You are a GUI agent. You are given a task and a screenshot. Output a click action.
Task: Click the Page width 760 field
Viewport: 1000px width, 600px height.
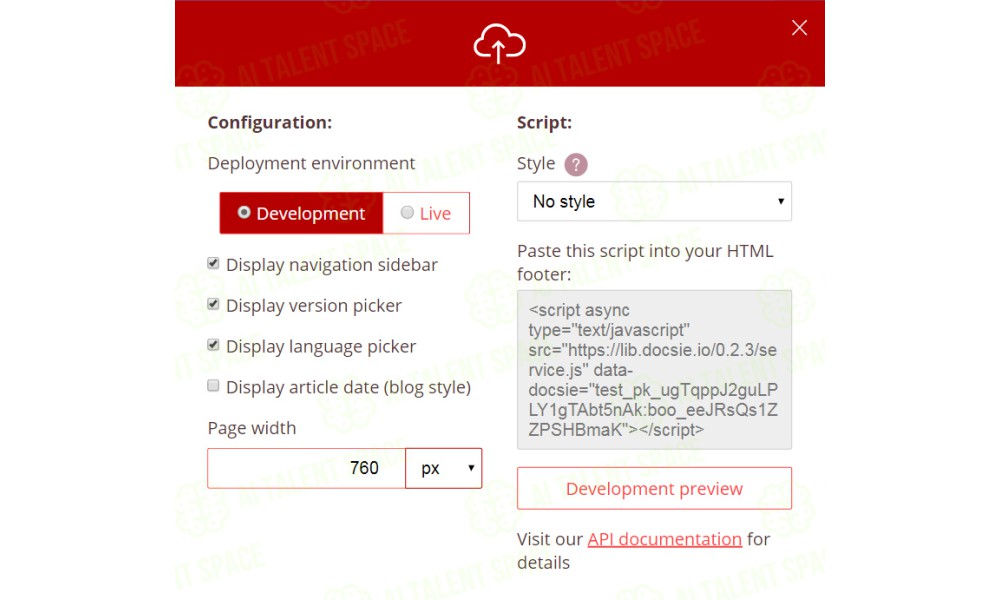coord(307,468)
